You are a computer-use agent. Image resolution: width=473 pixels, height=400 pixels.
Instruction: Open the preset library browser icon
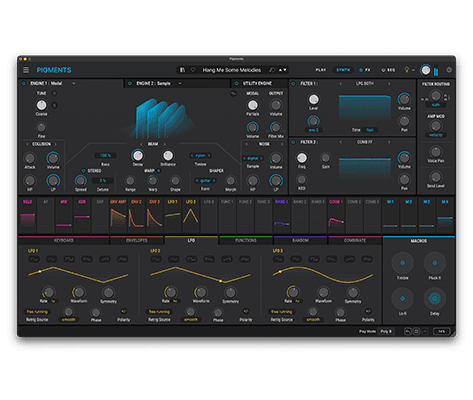(x=182, y=70)
